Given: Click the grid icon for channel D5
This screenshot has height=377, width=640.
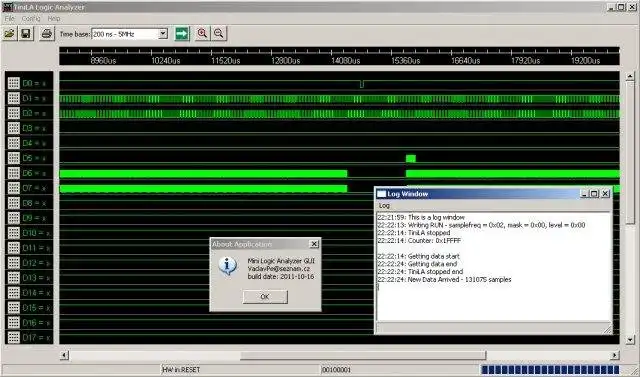Looking at the screenshot, I should point(13,158).
